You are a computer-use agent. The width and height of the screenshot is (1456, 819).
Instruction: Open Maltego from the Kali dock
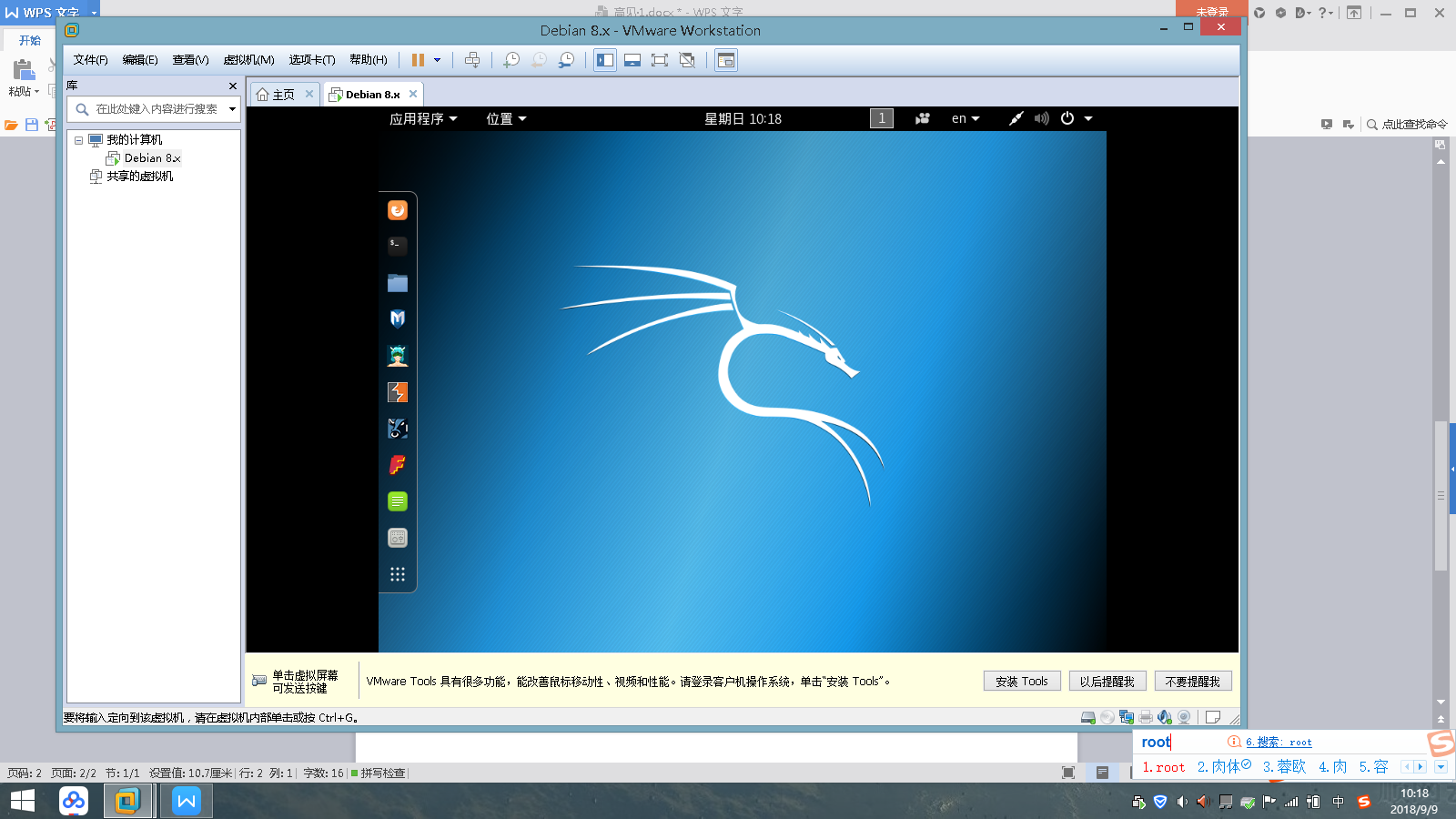coord(398,429)
